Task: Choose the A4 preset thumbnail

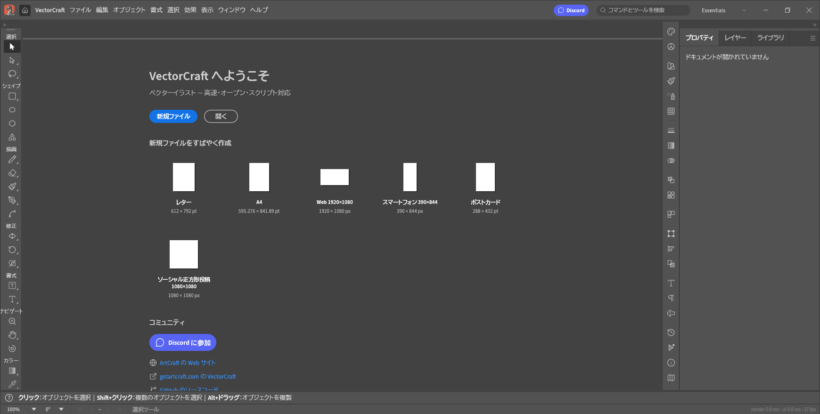Action: (259, 177)
